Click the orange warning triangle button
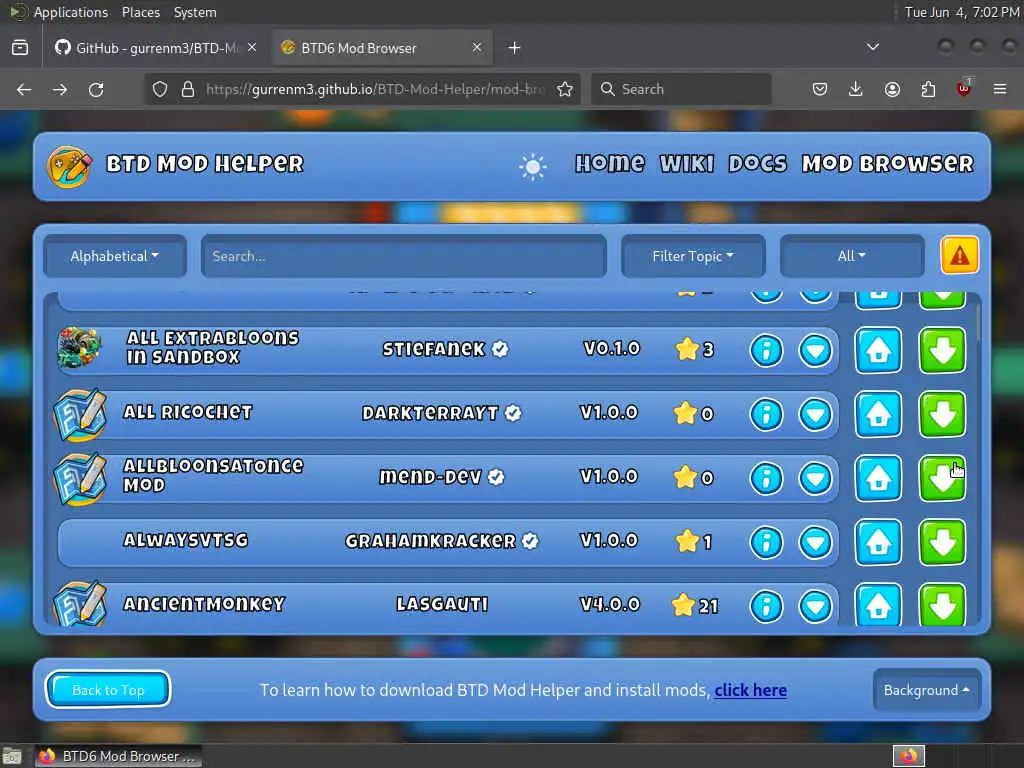Screen dimensions: 1024x768 pyautogui.click(x=959, y=255)
